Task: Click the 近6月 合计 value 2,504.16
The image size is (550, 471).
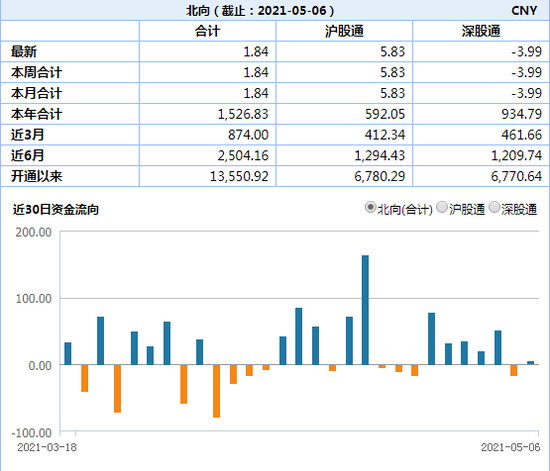Action: pos(243,155)
